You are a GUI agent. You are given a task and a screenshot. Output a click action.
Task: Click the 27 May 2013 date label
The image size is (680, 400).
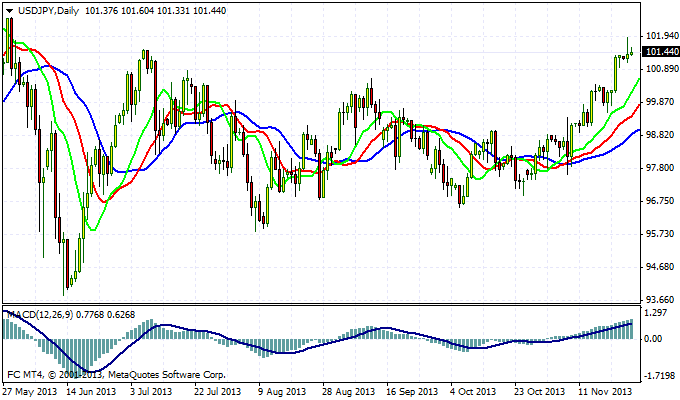(x=29, y=391)
